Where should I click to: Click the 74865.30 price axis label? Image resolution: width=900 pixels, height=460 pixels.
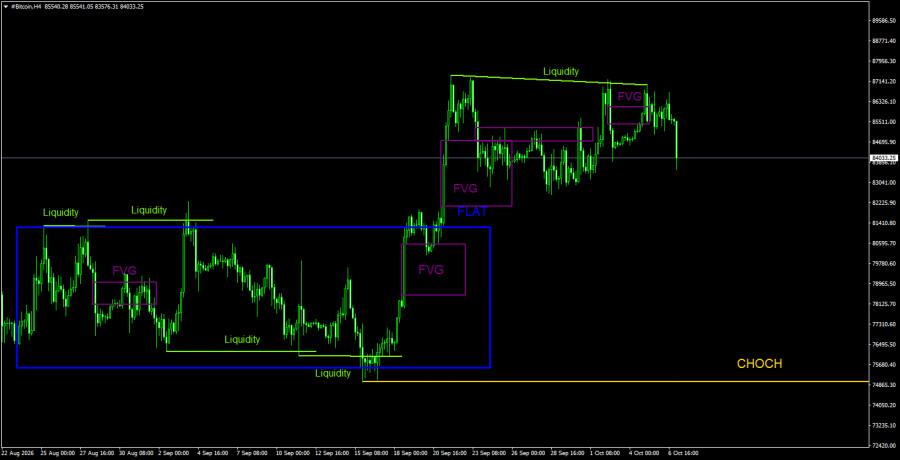click(x=884, y=385)
